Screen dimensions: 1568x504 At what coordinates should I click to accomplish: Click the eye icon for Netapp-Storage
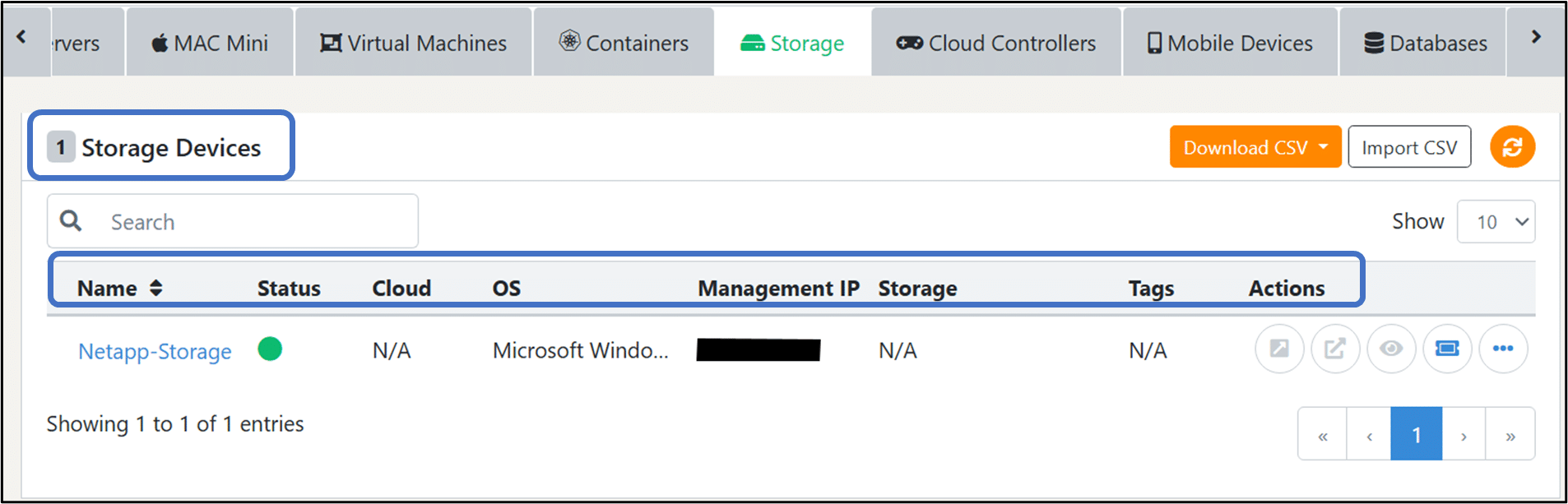click(1391, 349)
